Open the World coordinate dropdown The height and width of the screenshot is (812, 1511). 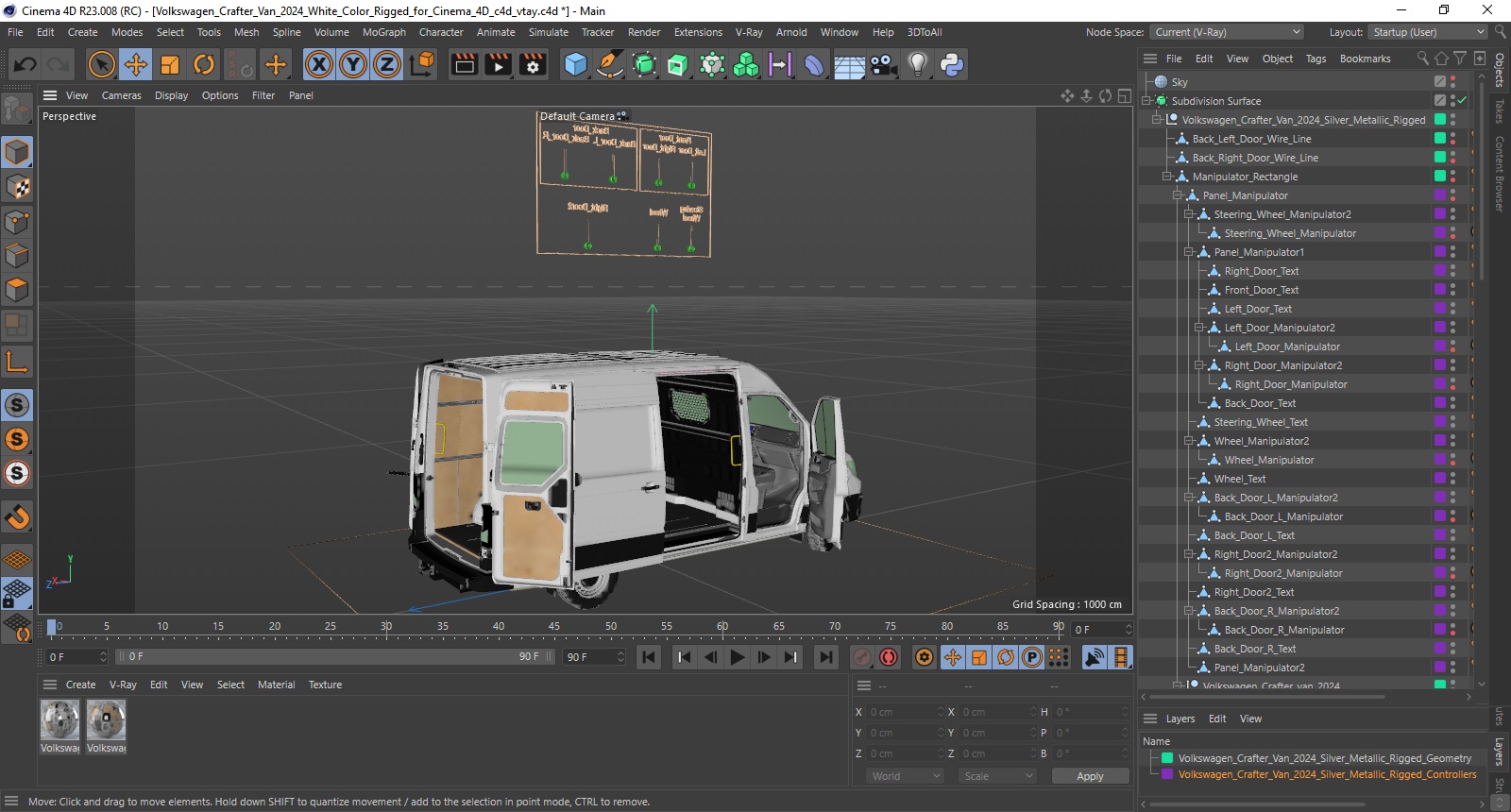pyautogui.click(x=905, y=776)
